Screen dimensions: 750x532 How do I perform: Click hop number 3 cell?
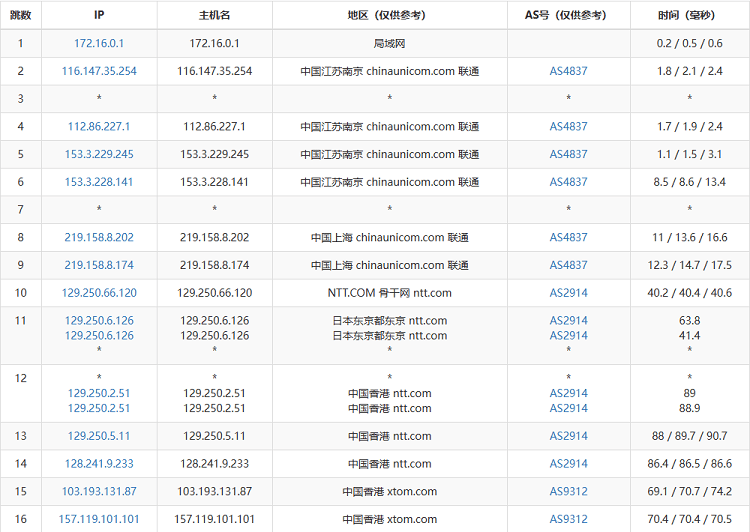pos(21,99)
